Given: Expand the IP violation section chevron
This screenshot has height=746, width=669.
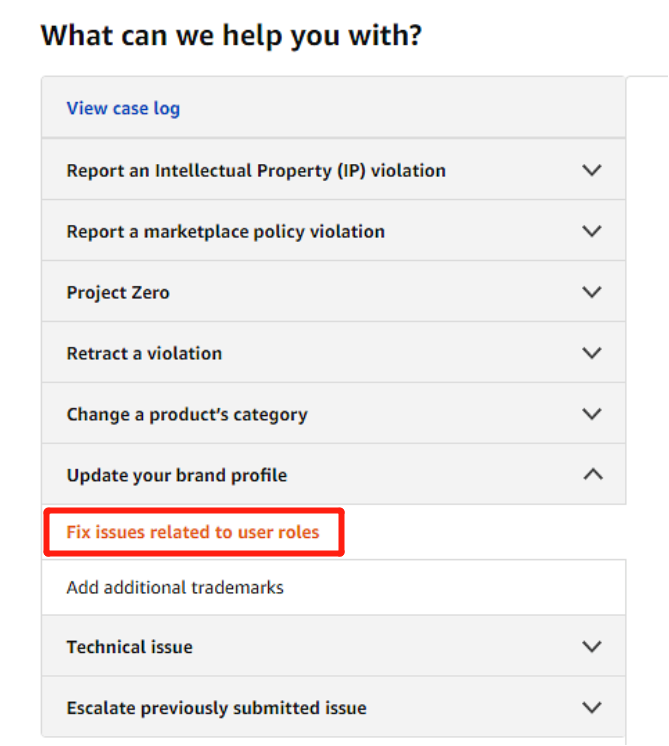Looking at the screenshot, I should 592,170.
